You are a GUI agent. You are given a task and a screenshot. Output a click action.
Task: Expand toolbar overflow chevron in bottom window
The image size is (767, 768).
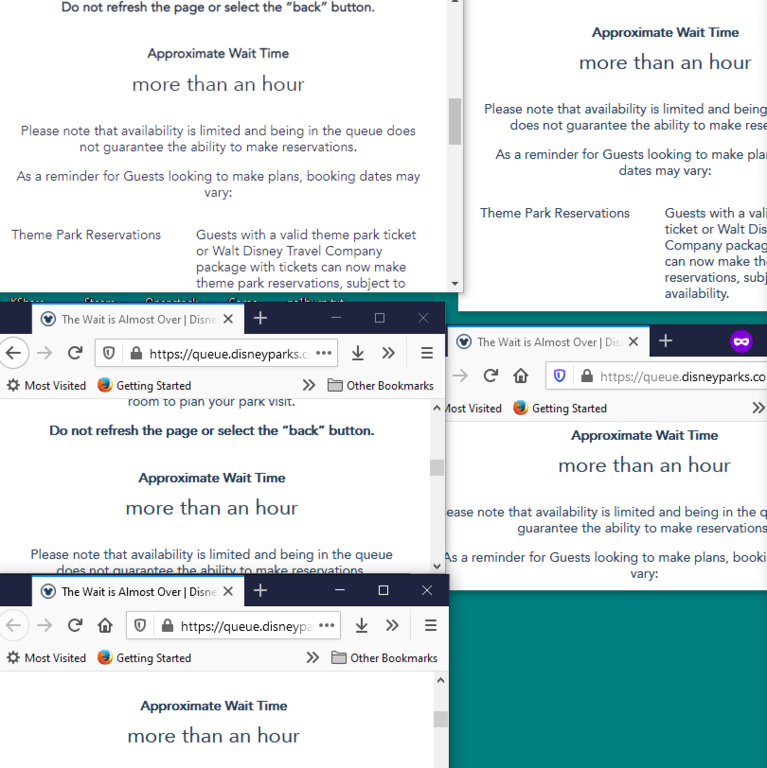coord(392,626)
